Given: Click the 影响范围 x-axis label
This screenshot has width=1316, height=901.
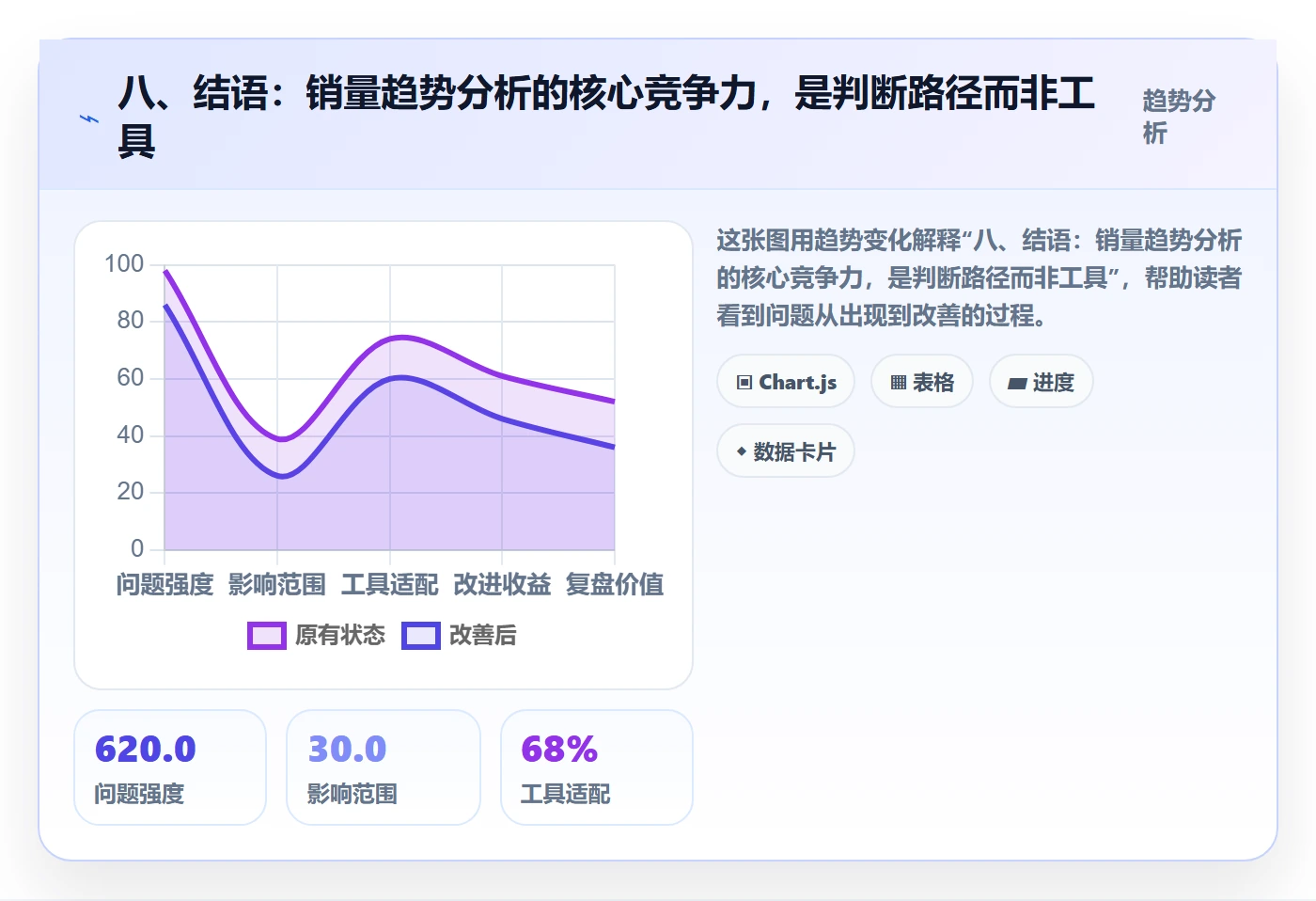Looking at the screenshot, I should click(x=277, y=585).
